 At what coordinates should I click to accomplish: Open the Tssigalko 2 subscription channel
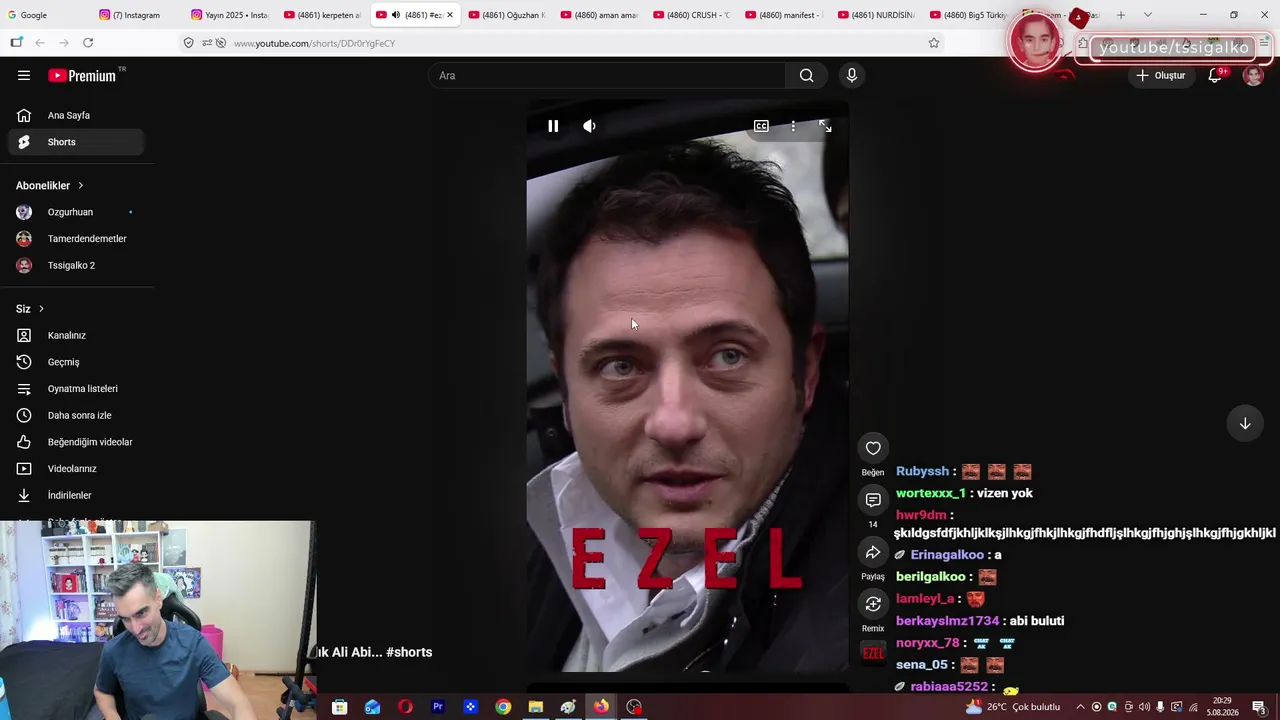pyautogui.click(x=76, y=265)
